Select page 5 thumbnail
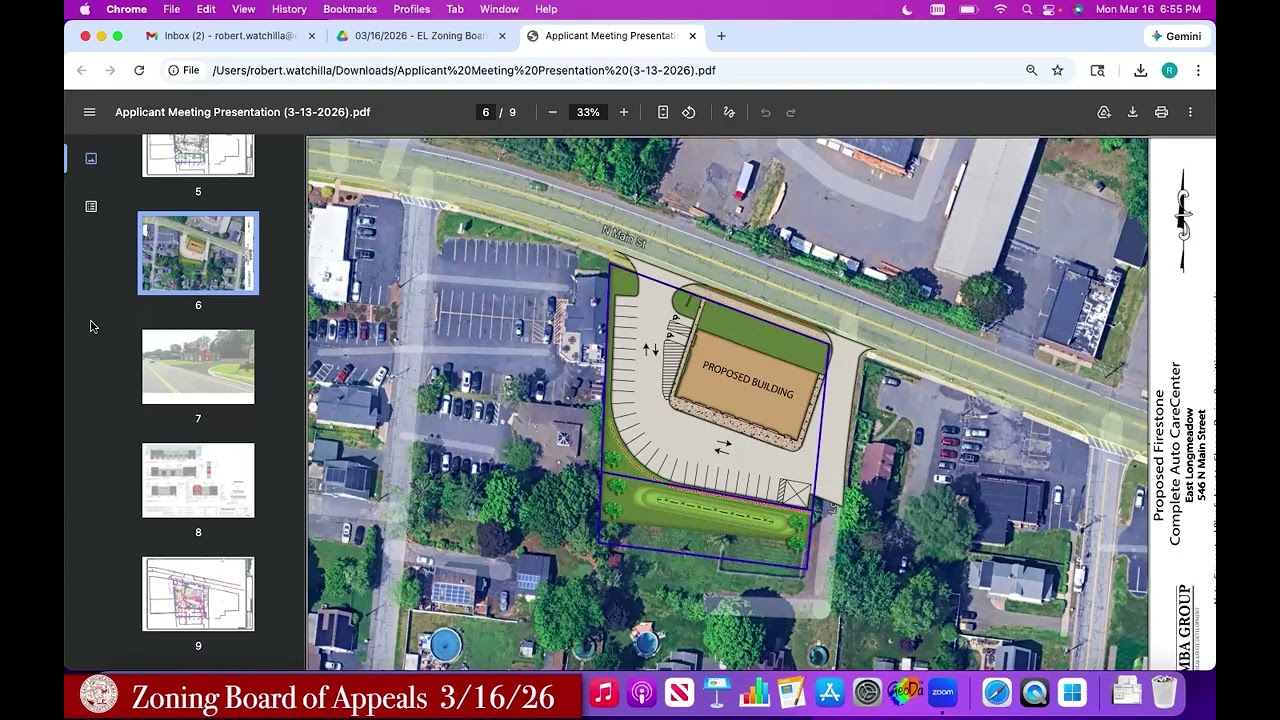 tap(198, 157)
